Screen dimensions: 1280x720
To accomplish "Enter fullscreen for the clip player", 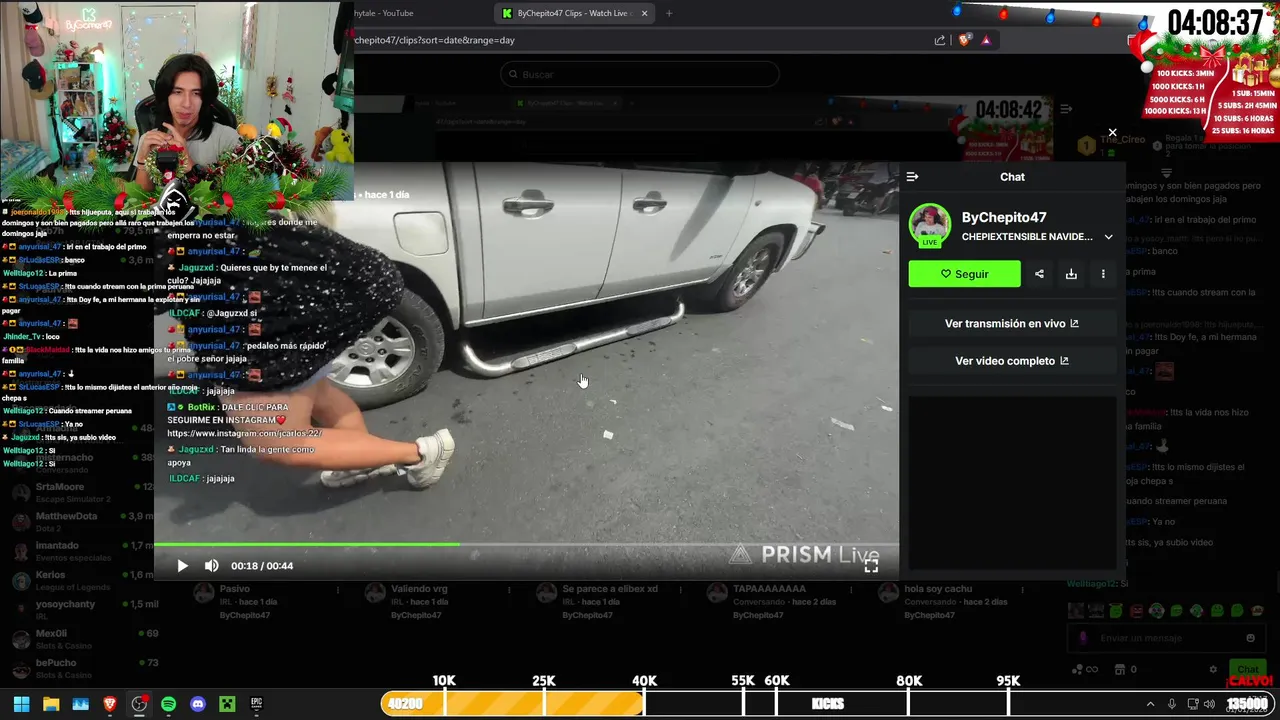I will pos(871,566).
